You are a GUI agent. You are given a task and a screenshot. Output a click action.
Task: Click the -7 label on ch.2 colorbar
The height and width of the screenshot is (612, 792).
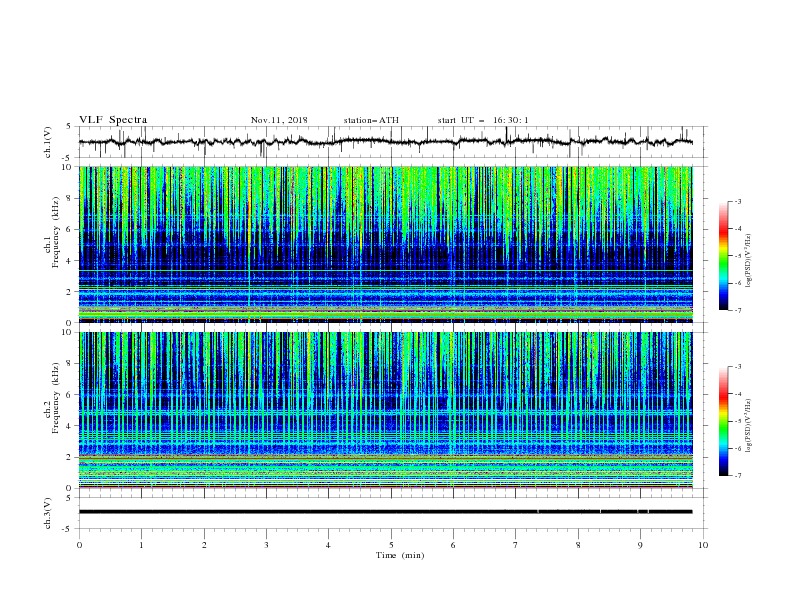coord(737,475)
